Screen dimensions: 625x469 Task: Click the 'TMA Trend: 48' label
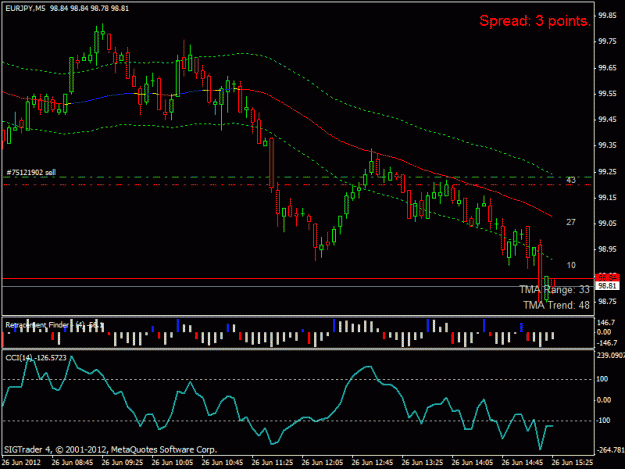pos(556,305)
